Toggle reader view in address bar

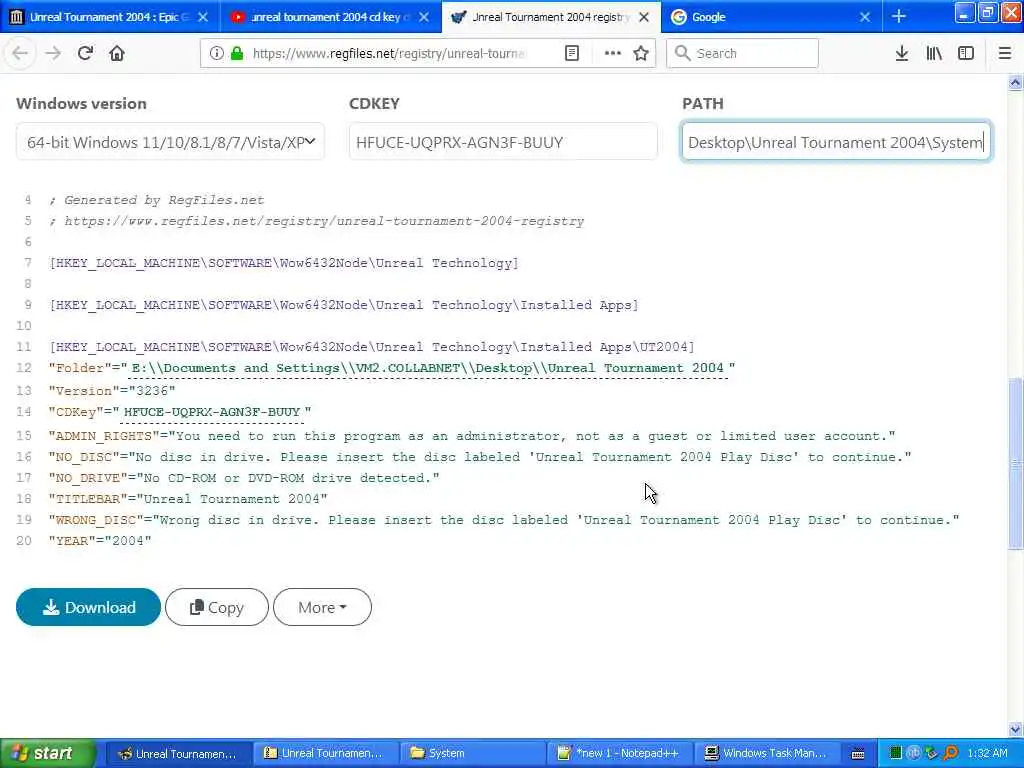tap(571, 53)
